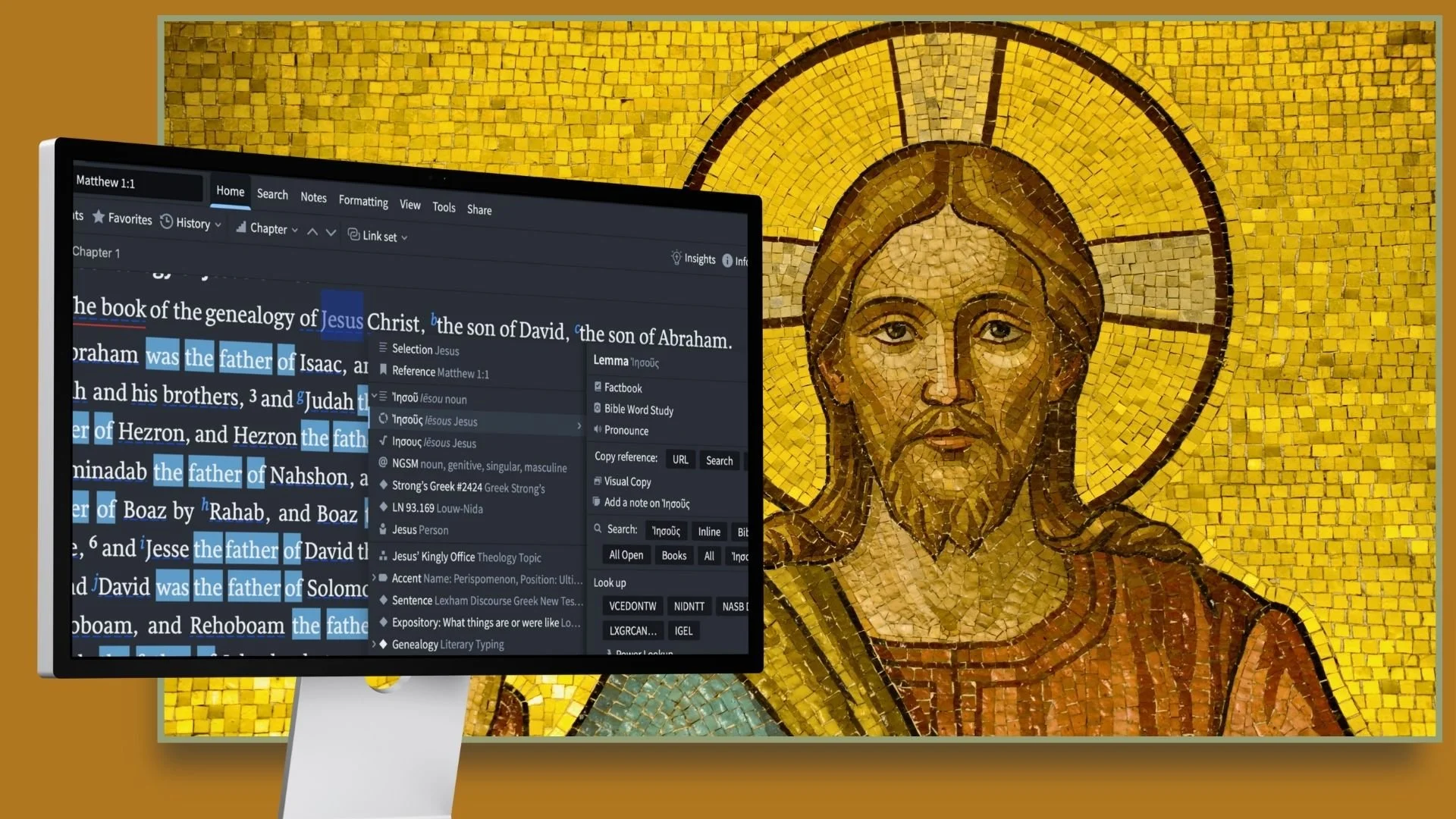Select the Books search scope
This screenshot has height=819, width=1456.
[673, 555]
